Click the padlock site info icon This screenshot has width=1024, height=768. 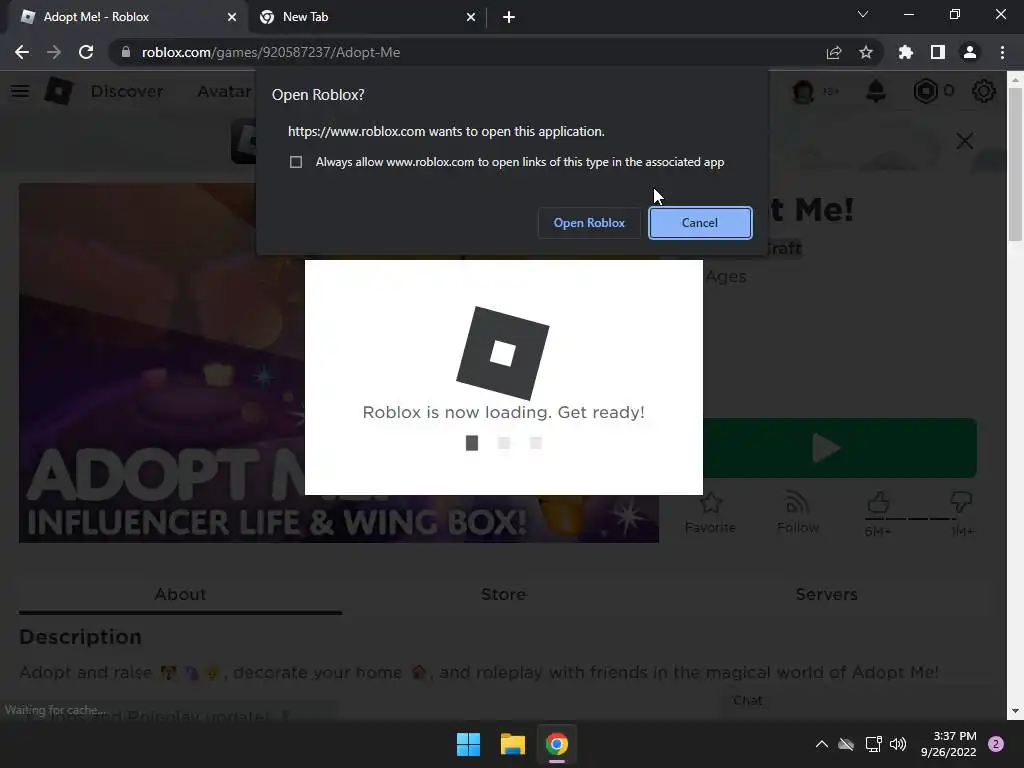tap(126, 52)
